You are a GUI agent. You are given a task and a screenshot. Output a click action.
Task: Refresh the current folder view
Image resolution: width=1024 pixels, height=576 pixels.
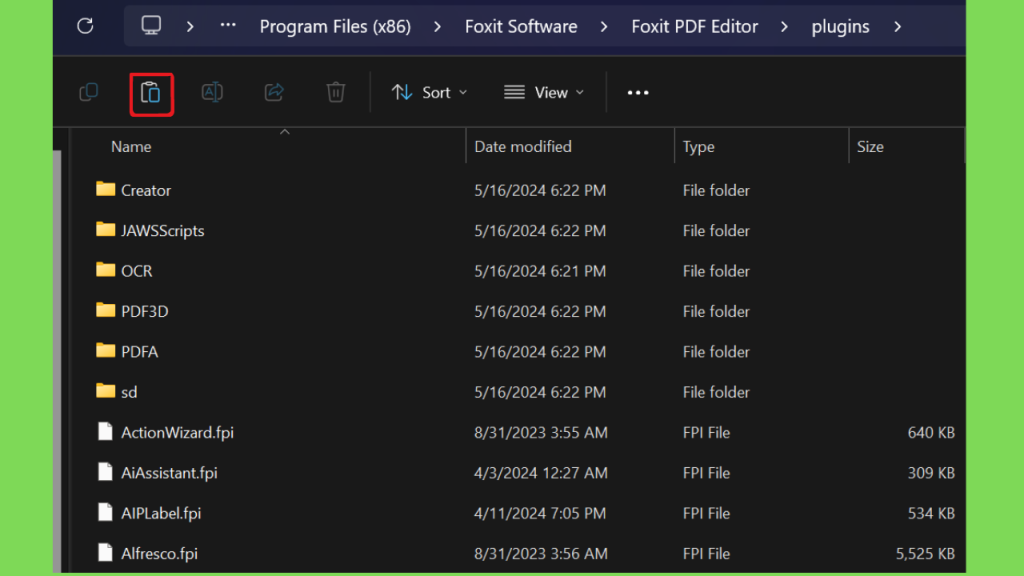pyautogui.click(x=85, y=26)
